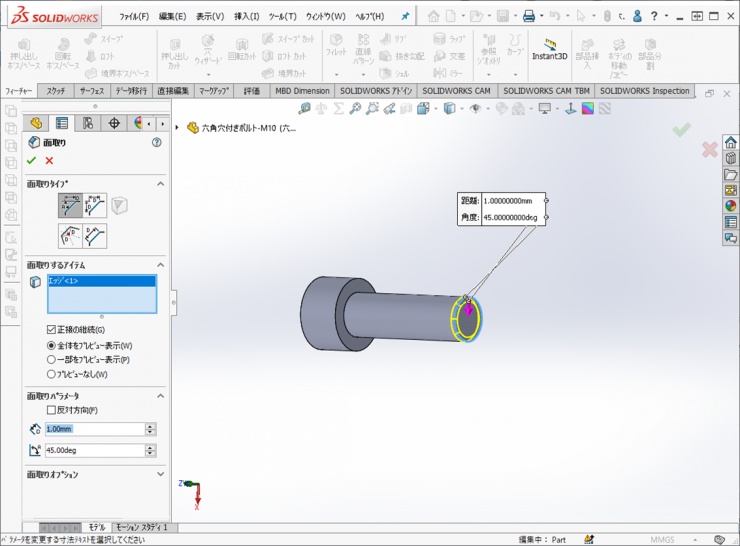Toggle the 正接の継続 checkbox

[x=53, y=330]
